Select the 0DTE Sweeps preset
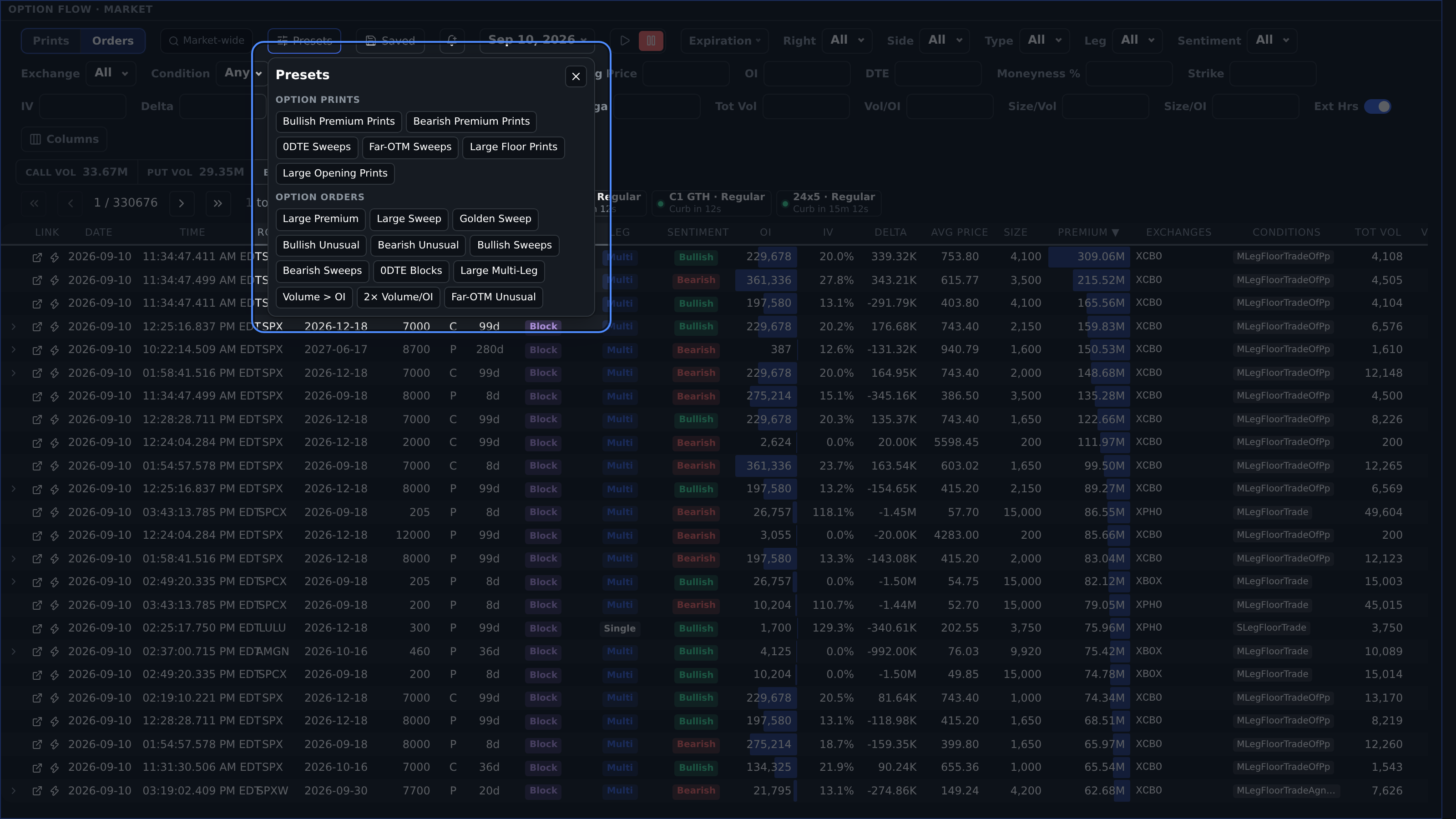 (x=317, y=147)
